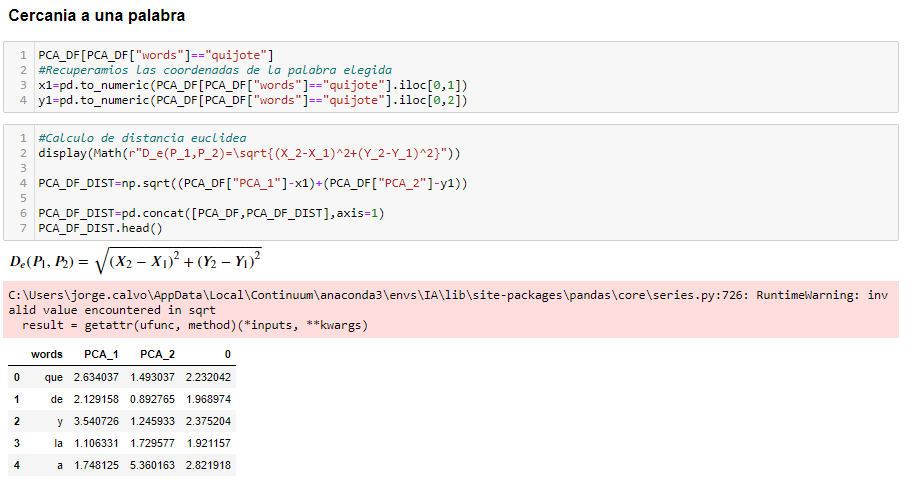Select the '0' column header in table

point(228,354)
